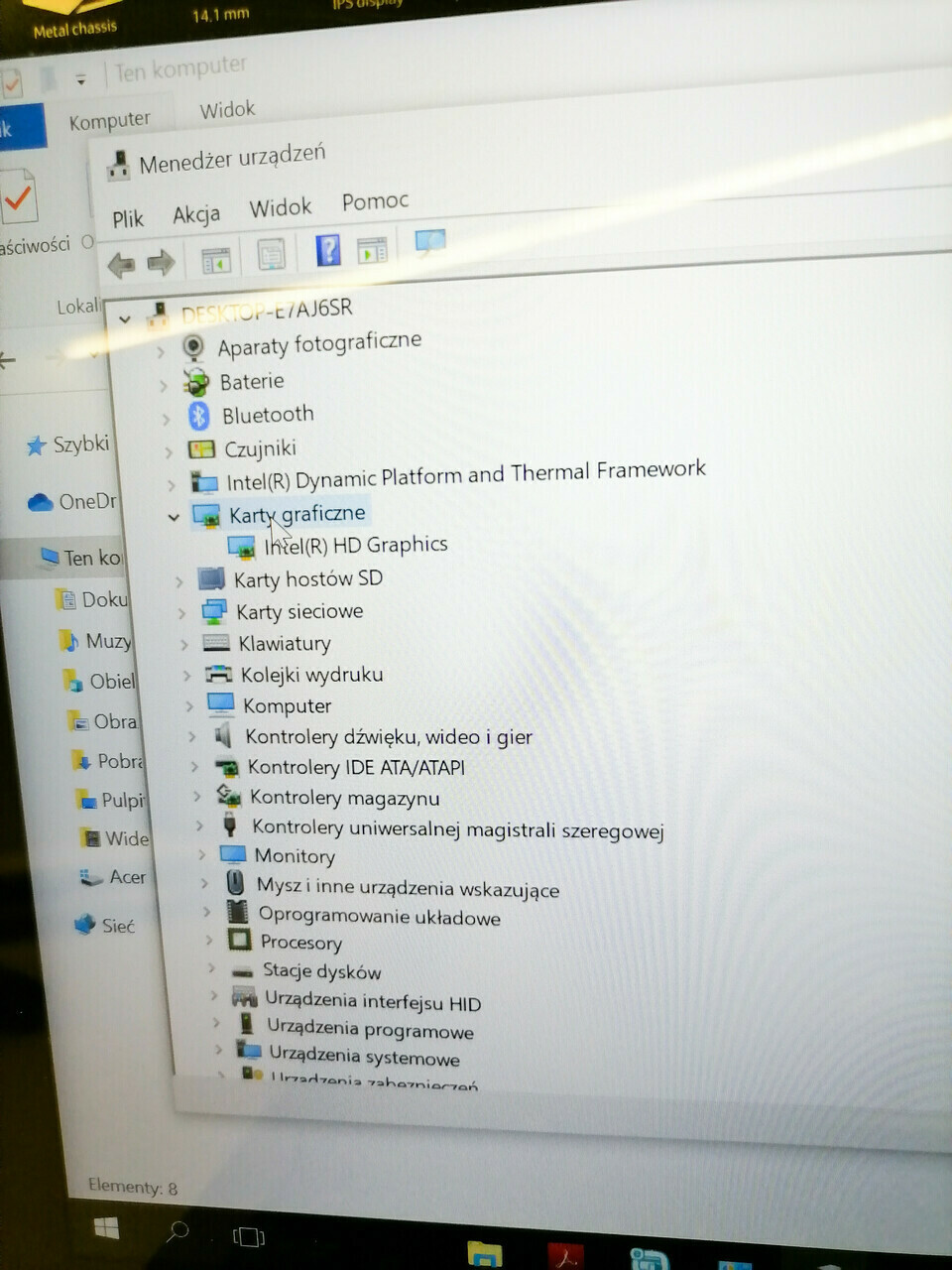Expand the Baterie category arrow
The height and width of the screenshot is (1270, 952).
pos(163,386)
